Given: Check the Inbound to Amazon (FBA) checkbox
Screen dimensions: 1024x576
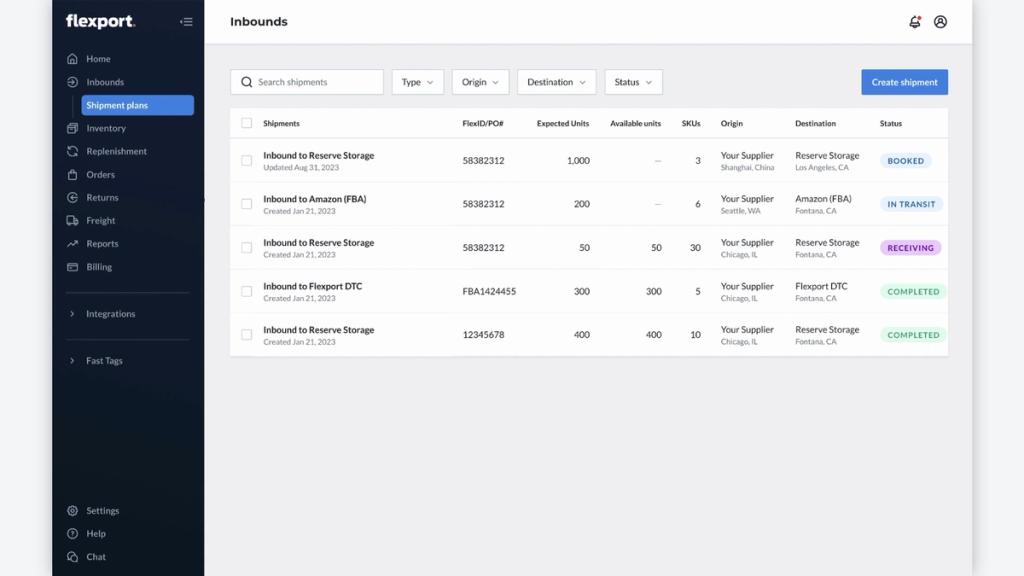Looking at the screenshot, I should [x=246, y=204].
